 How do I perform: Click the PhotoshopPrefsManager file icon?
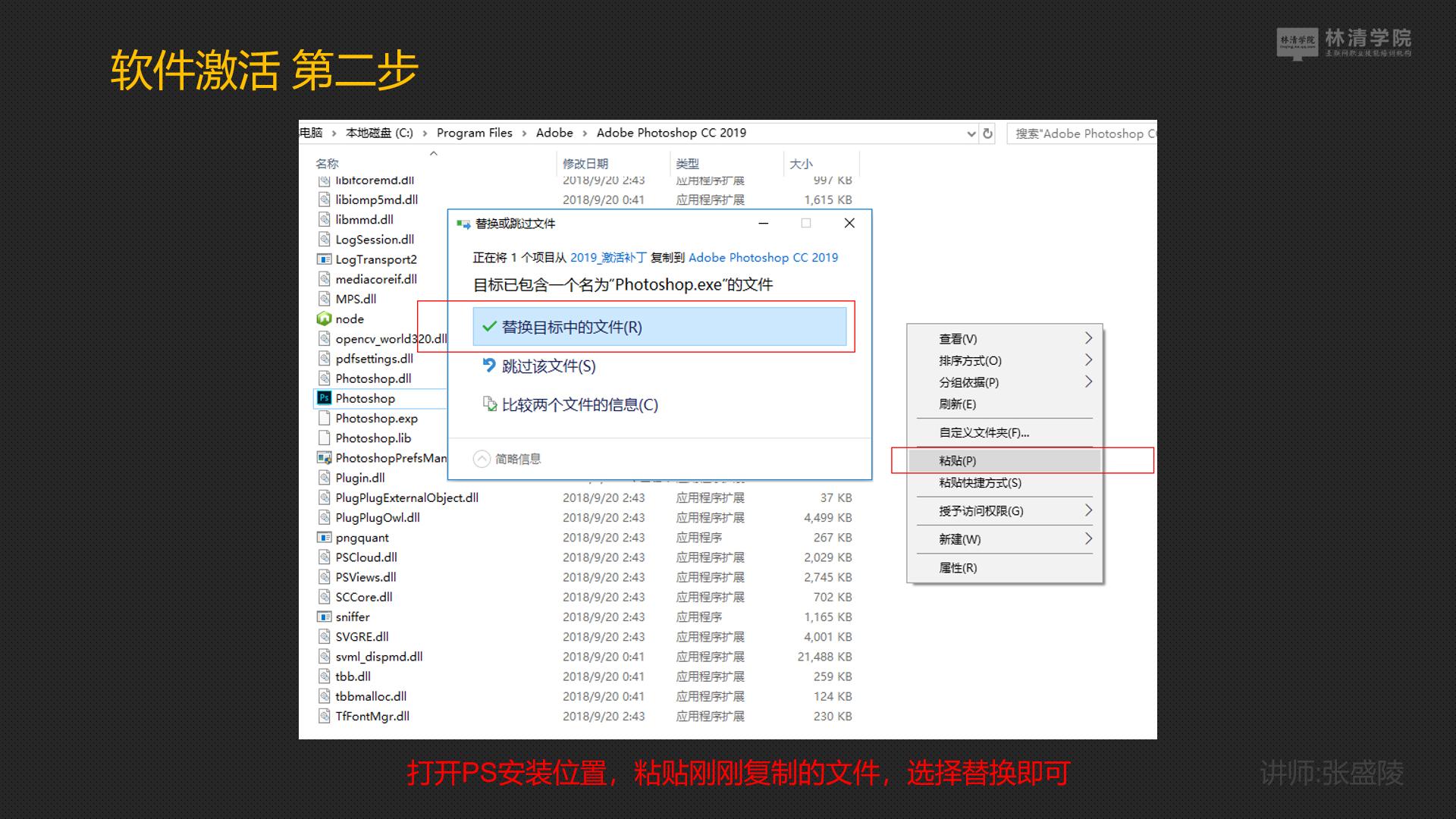coord(323,457)
